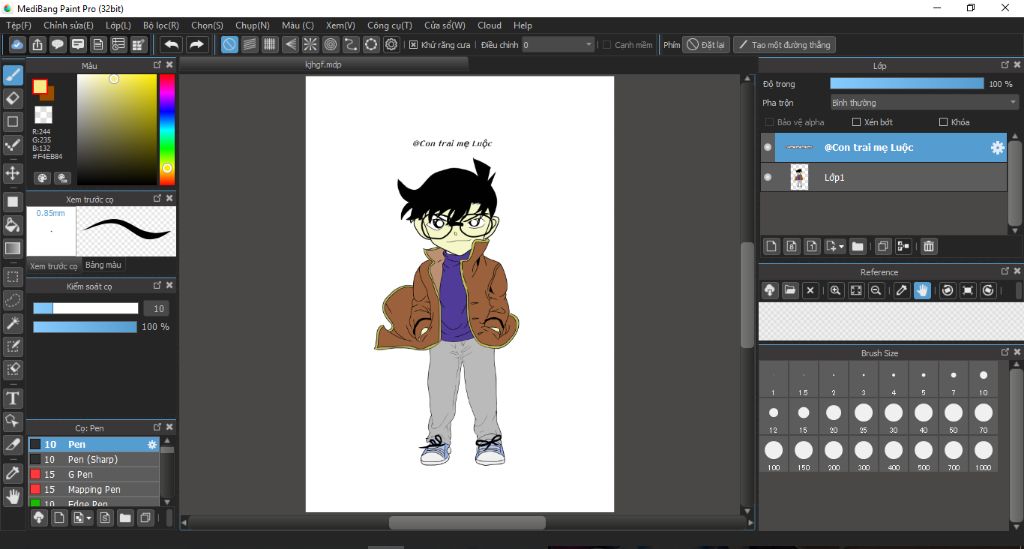The width and height of the screenshot is (1024, 549).
Task: Switch to kjhgf.mdp document tab
Action: pyautogui.click(x=323, y=65)
